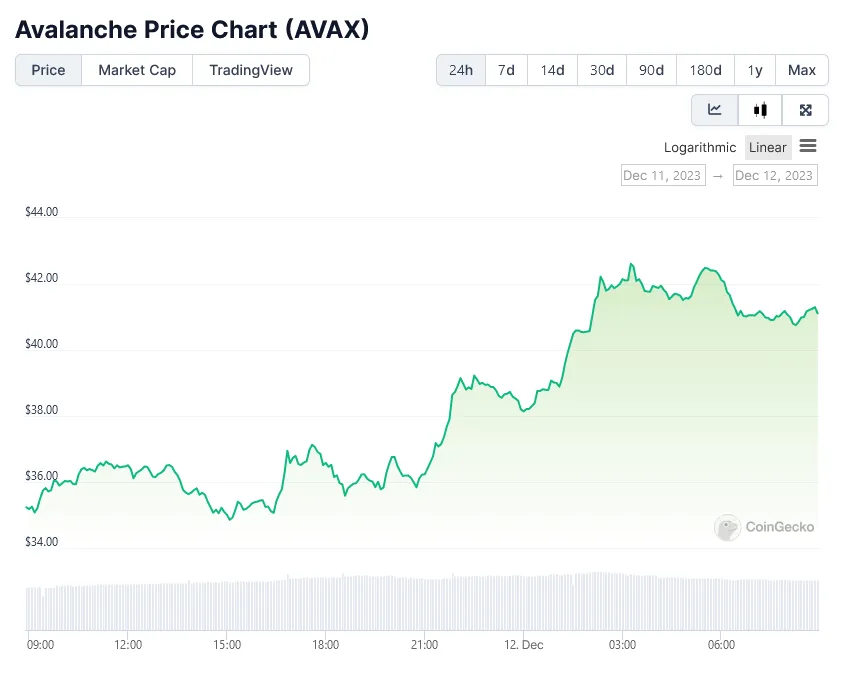Viewport: 845px width, 678px height.
Task: Select the line chart view icon
Action: (714, 110)
